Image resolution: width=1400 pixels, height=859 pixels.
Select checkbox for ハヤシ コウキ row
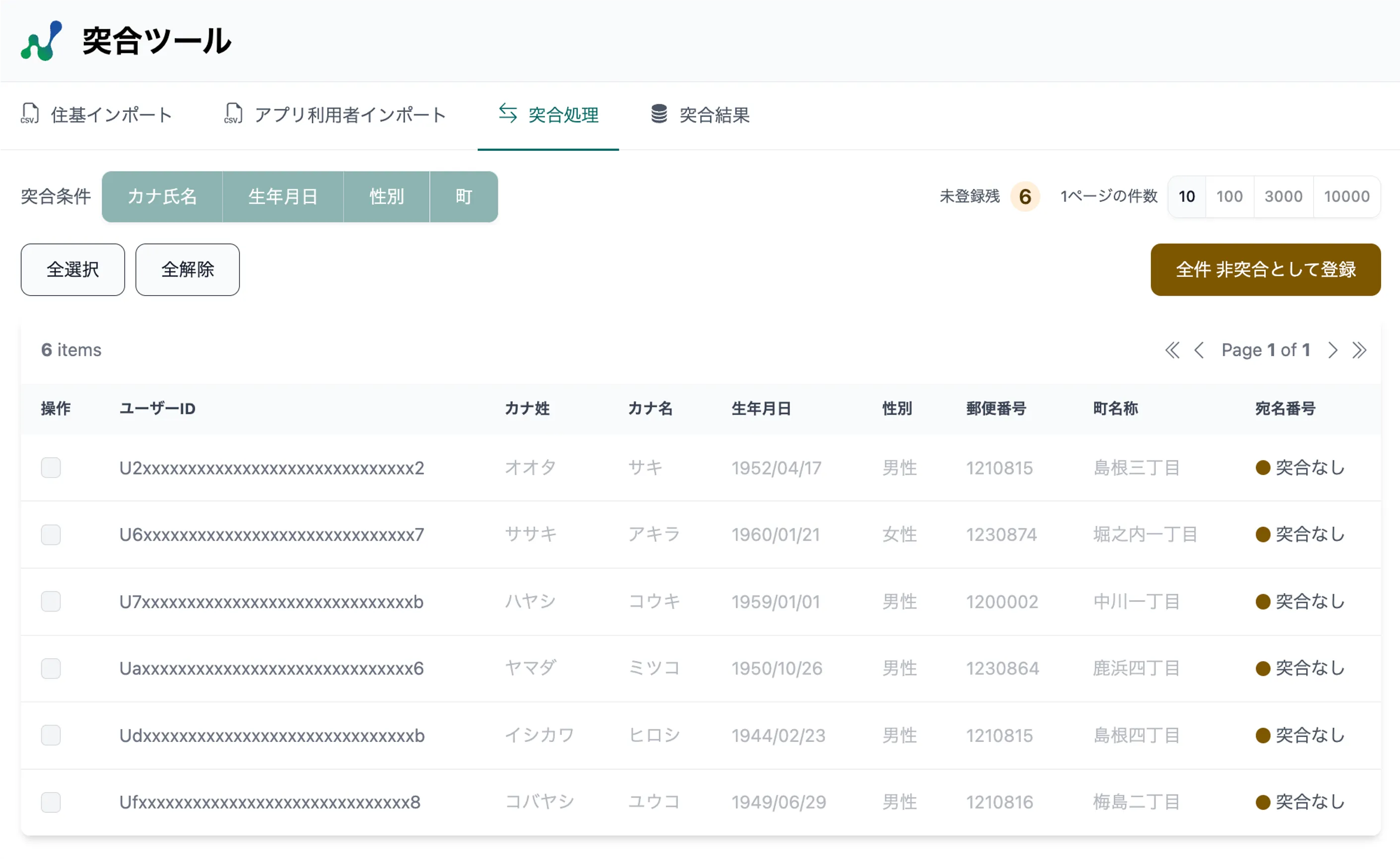pos(51,601)
